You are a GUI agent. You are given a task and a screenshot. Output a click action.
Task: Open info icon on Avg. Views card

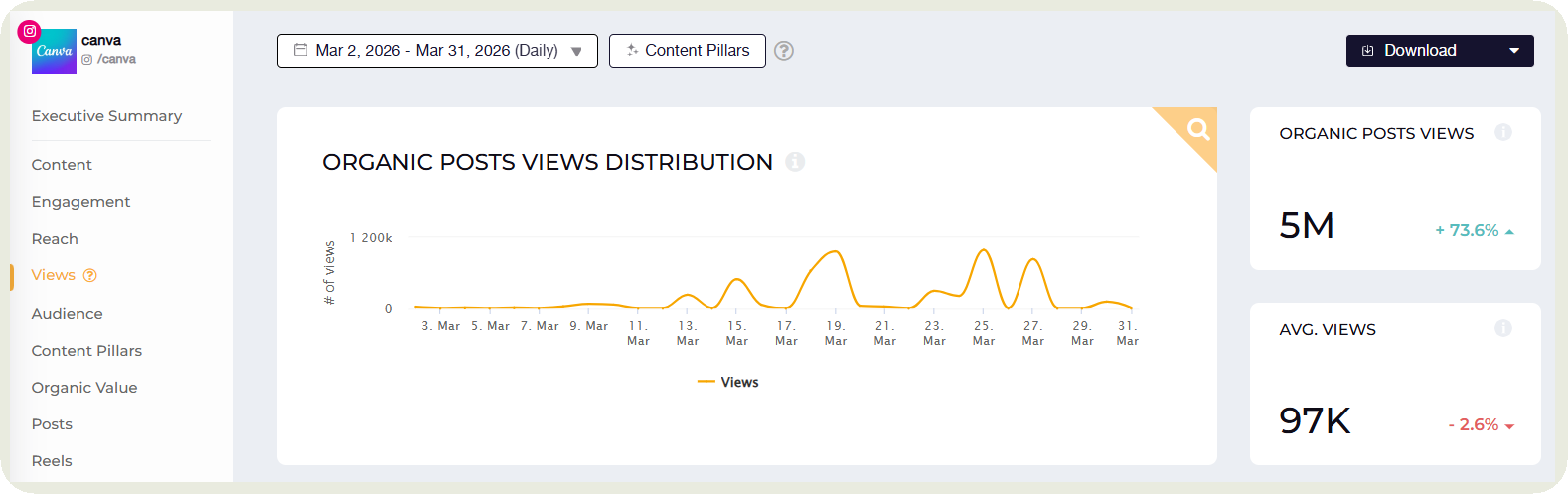pyautogui.click(x=1503, y=328)
